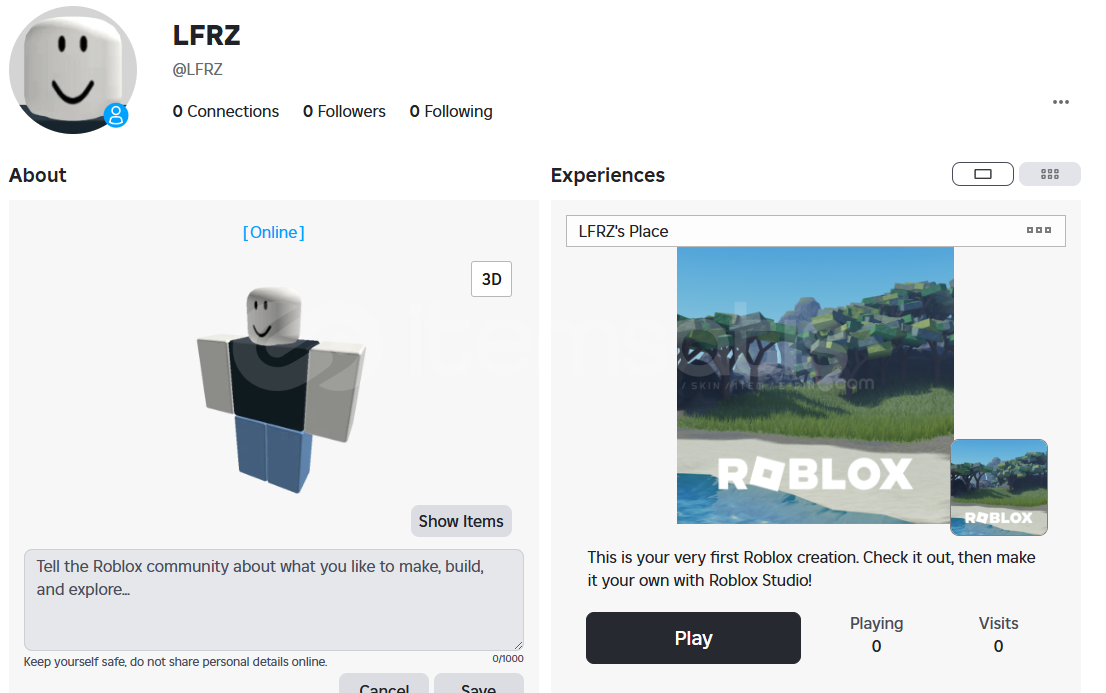The width and height of the screenshot is (1106, 693).
Task: Open the 0 Following list
Action: 451,111
